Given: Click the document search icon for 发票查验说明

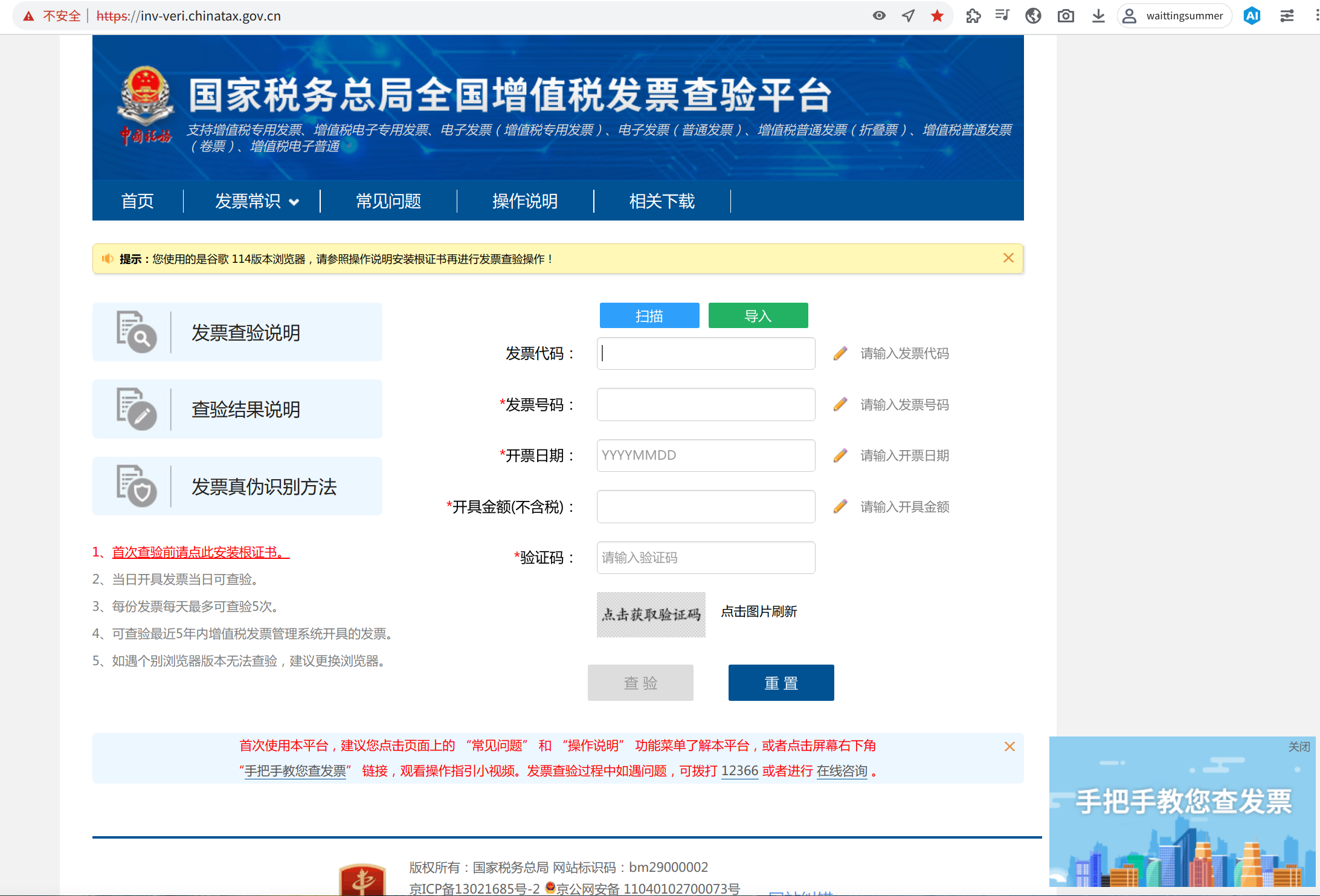Looking at the screenshot, I should pos(137,332).
